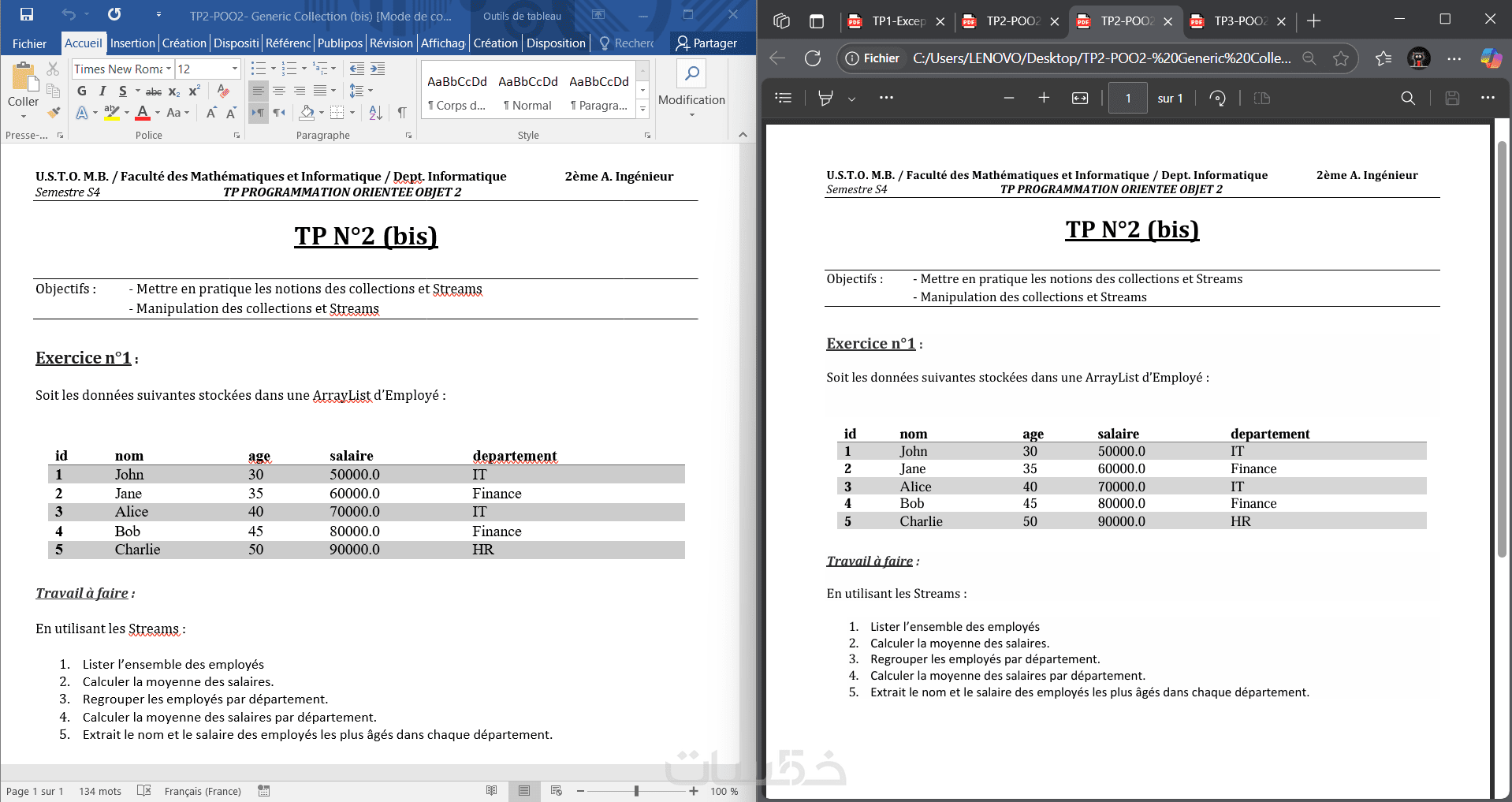
Task: Toggle show paragraph marks pilcrow
Action: tap(402, 113)
